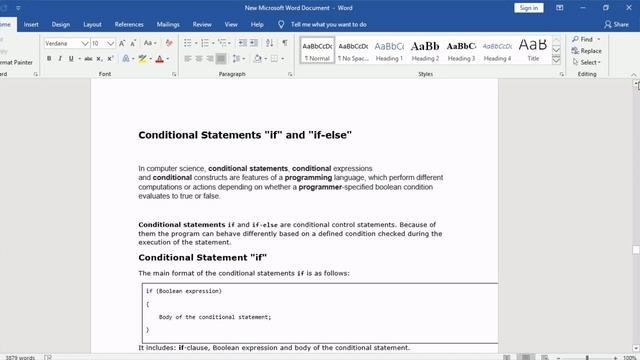Open highlight color dropdown arrow
The width and height of the screenshot is (640, 360).
pos(150,59)
